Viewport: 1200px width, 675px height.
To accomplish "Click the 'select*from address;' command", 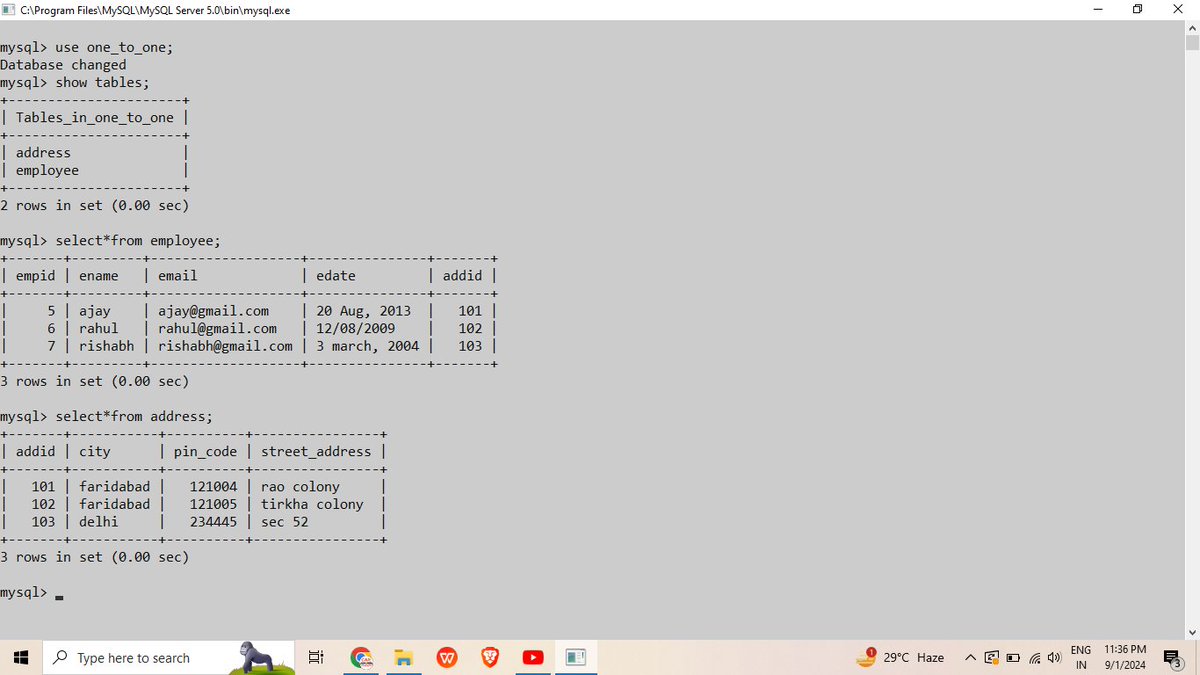I will click(134, 415).
